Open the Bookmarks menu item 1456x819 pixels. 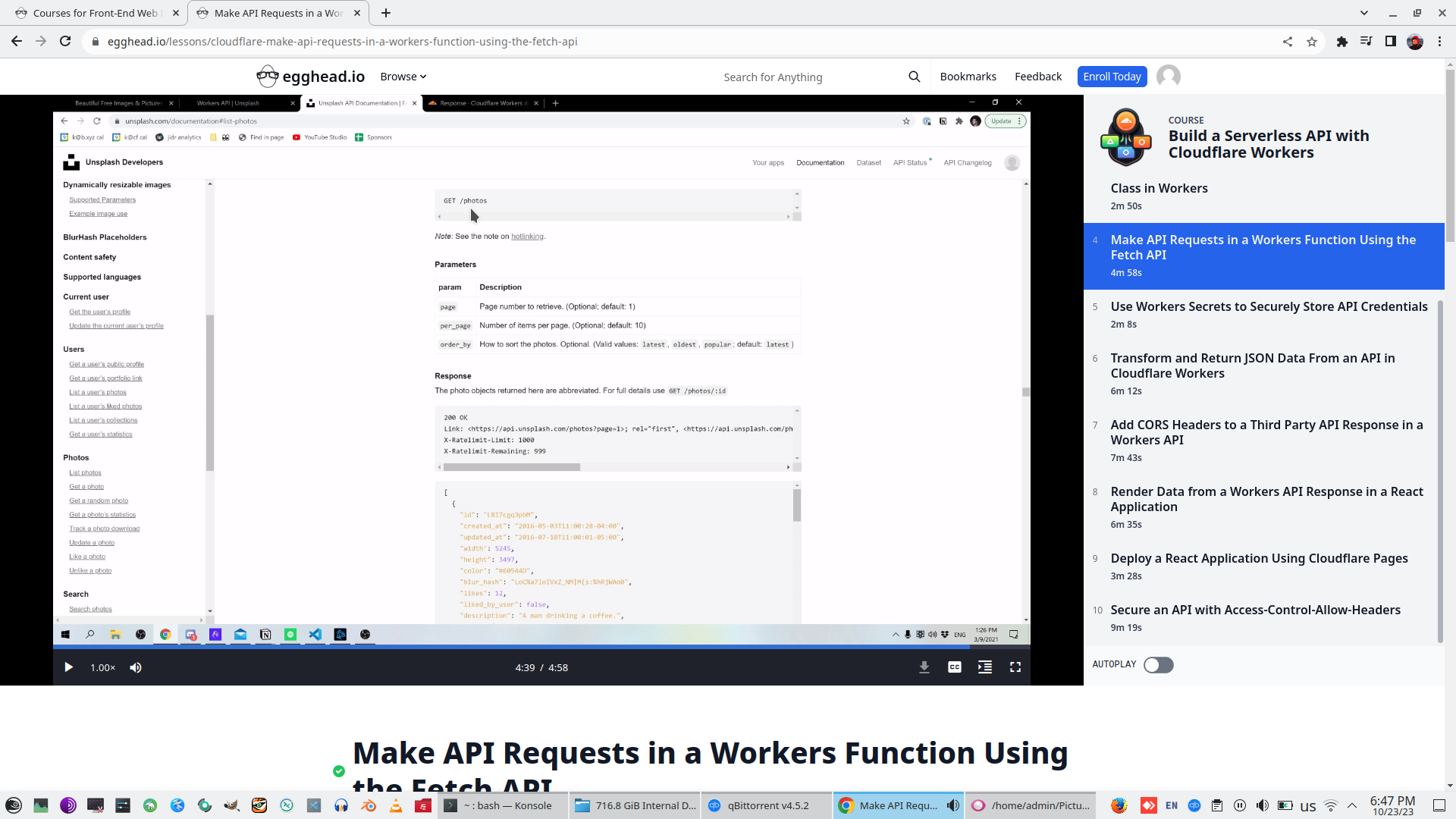click(968, 77)
